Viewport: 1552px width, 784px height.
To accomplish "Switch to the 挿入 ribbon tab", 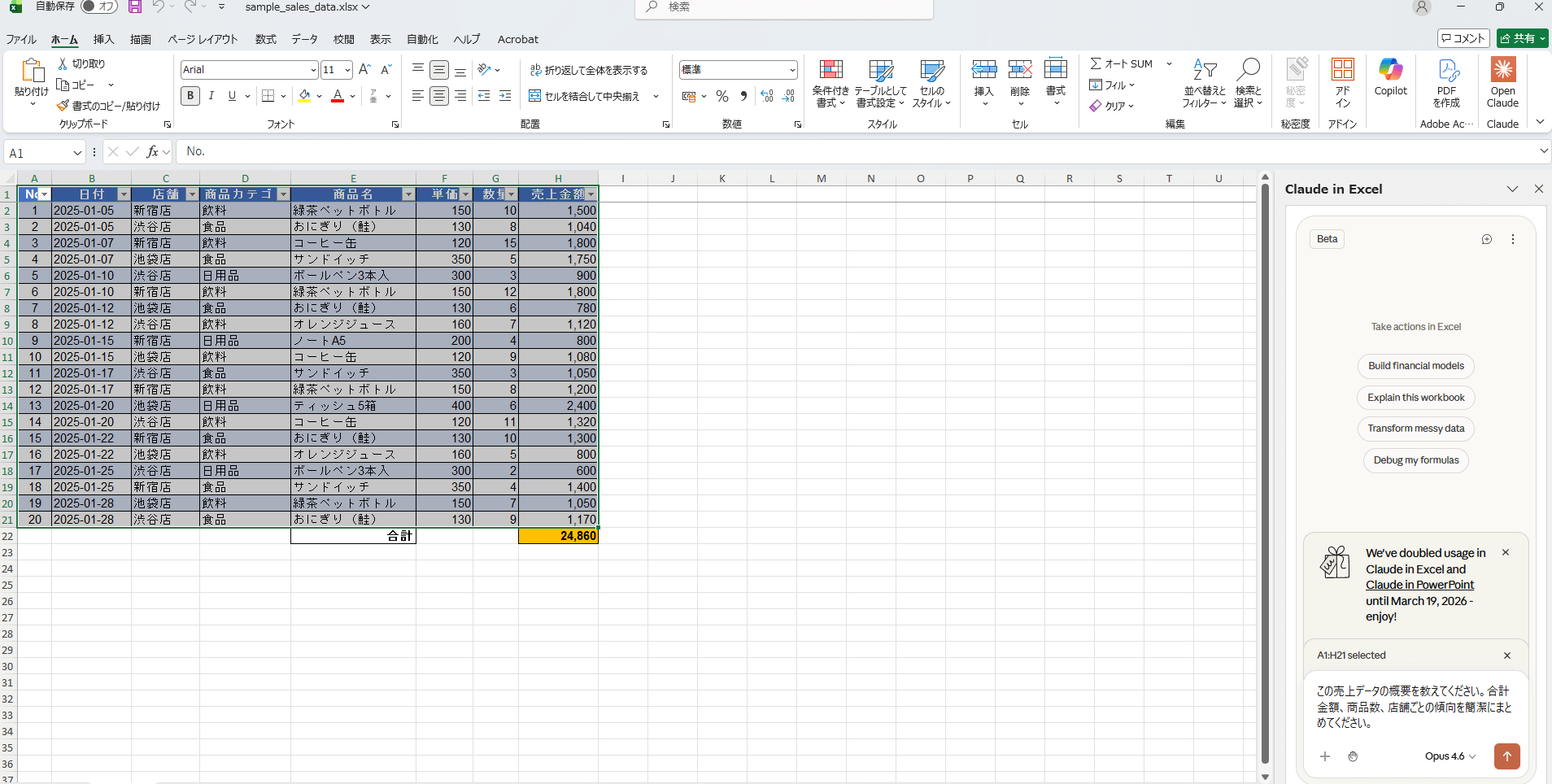I will pyautogui.click(x=103, y=39).
